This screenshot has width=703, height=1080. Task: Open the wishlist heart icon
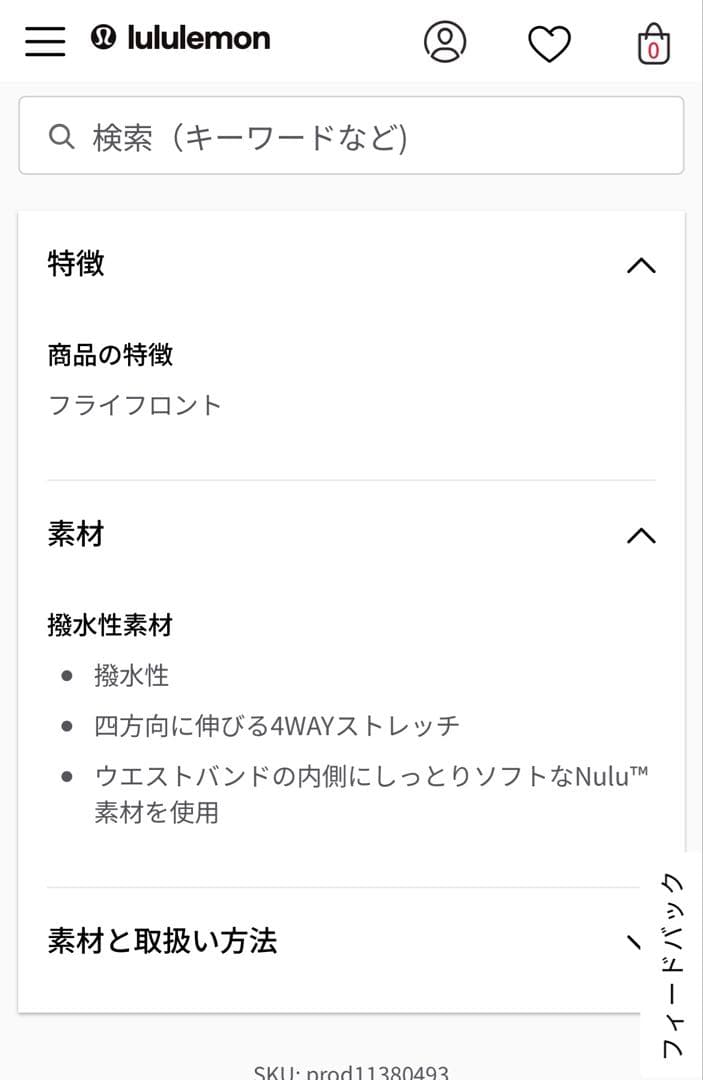550,42
